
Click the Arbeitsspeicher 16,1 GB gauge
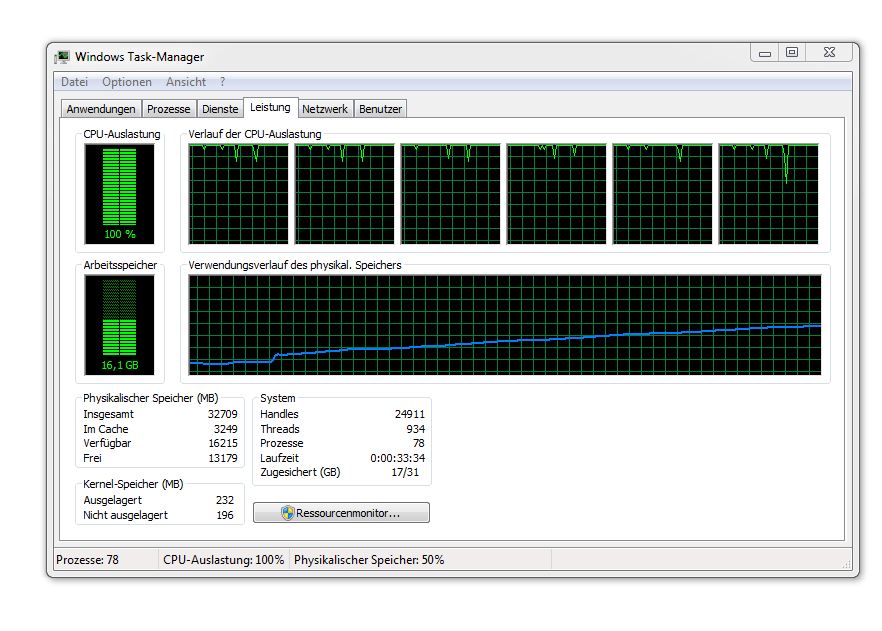pyautogui.click(x=119, y=325)
